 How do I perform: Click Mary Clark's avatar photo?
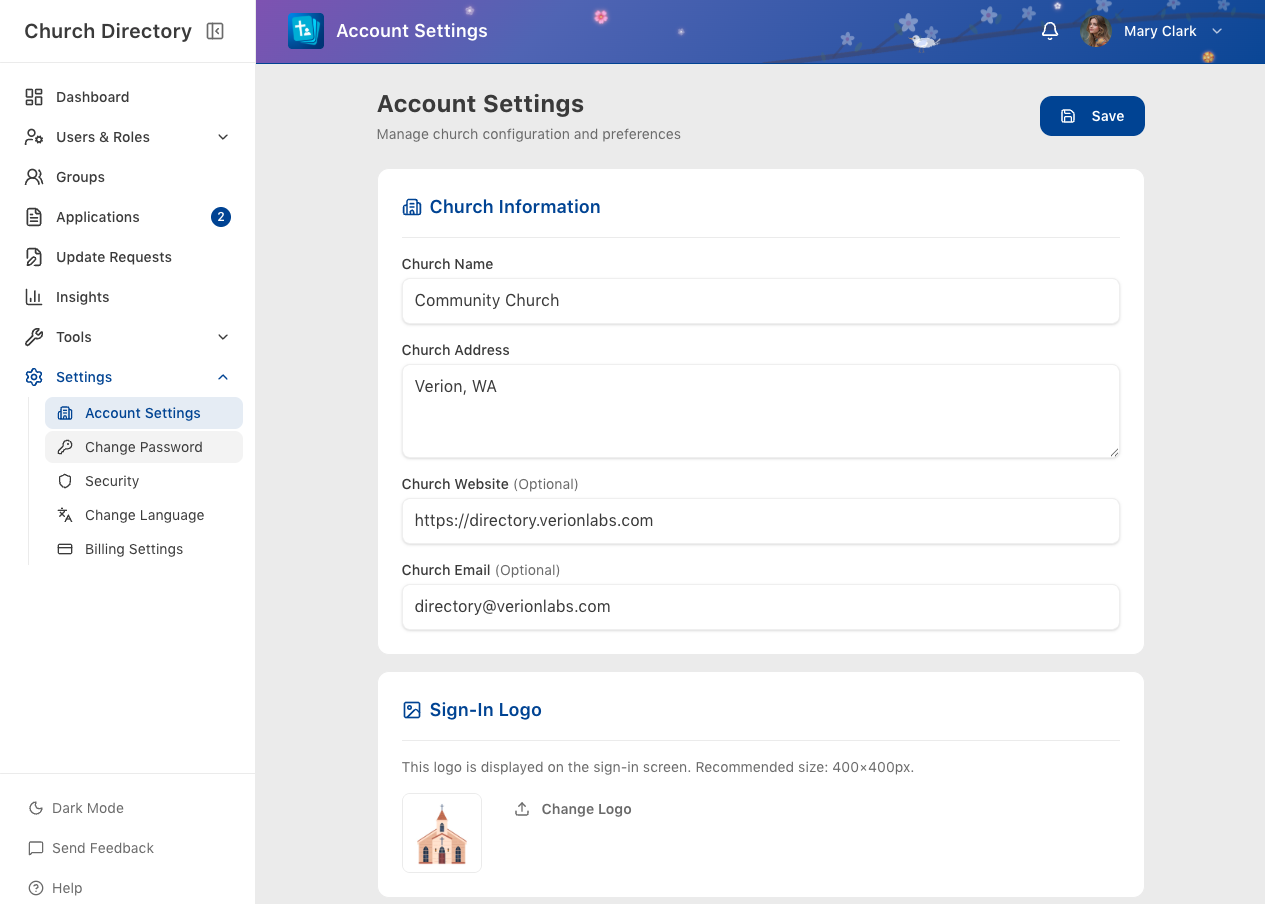[1096, 31]
